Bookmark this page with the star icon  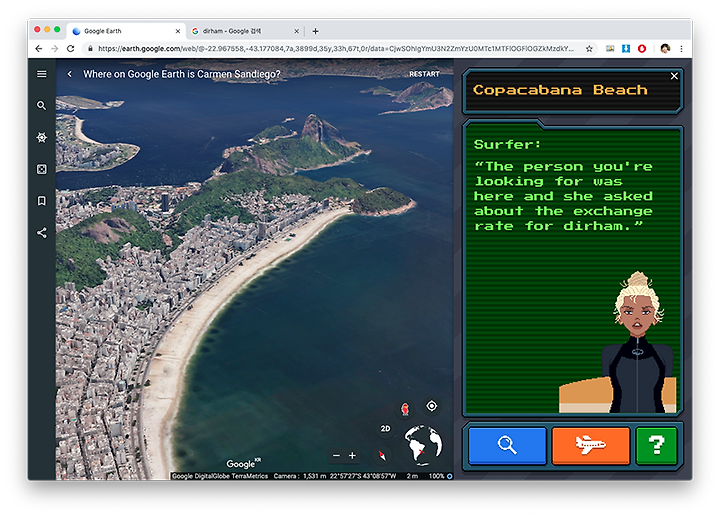(x=589, y=48)
